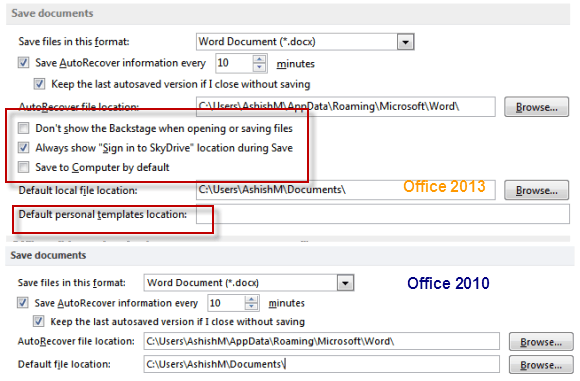Click the Default personal templates location label
Screen dimensions: 580x381
coord(103,215)
